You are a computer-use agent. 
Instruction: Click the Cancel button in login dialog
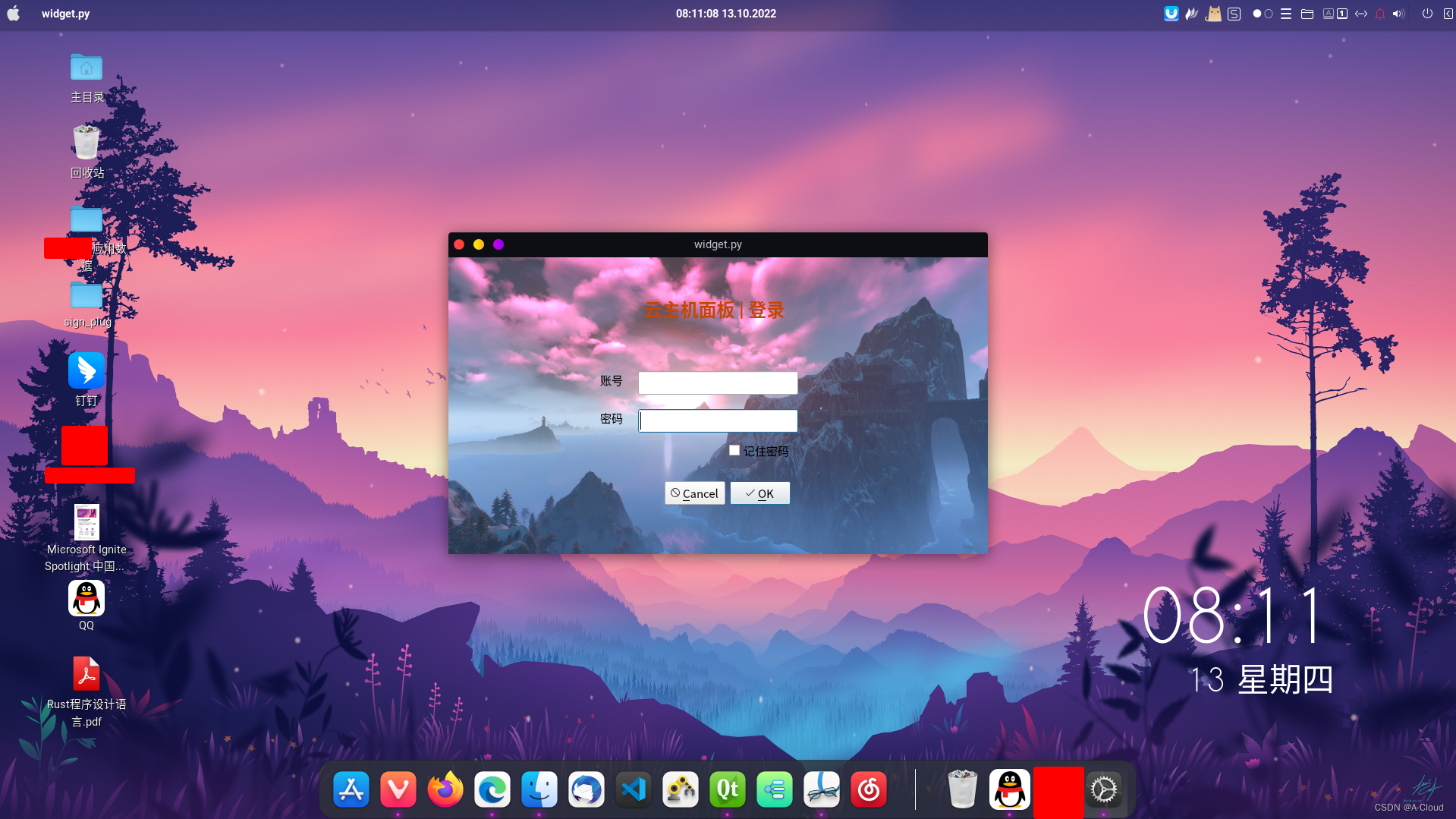[x=694, y=493]
